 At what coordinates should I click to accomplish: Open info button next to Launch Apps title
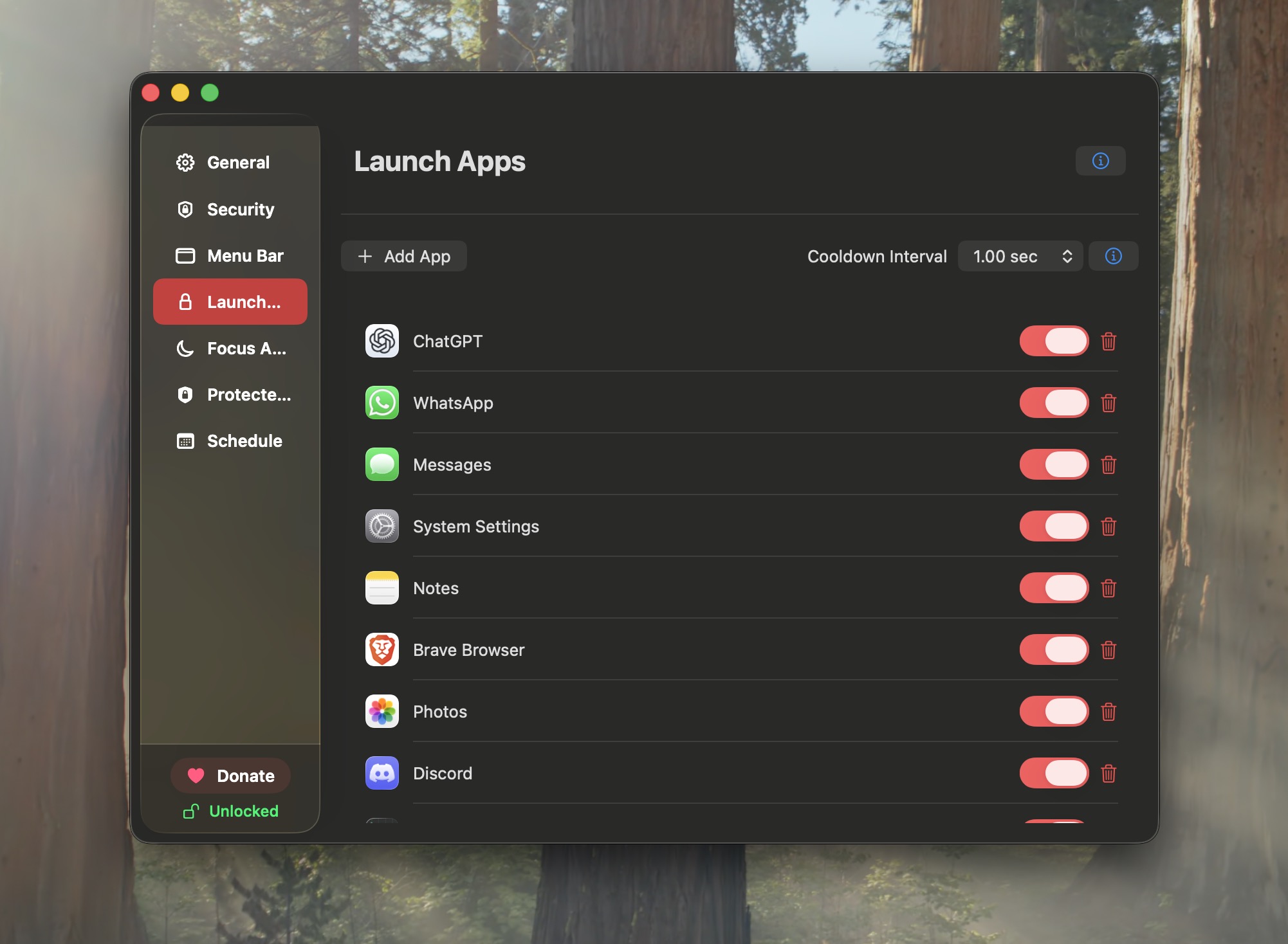[1100, 161]
